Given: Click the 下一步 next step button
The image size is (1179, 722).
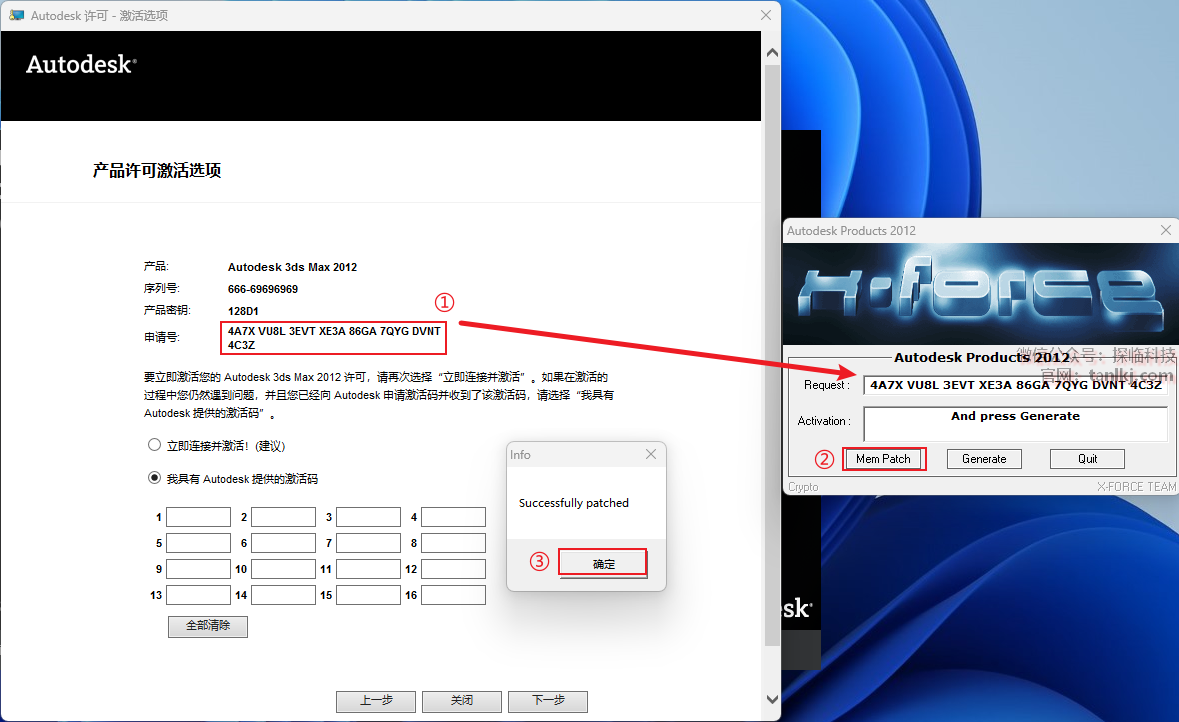Looking at the screenshot, I should click(x=548, y=701).
